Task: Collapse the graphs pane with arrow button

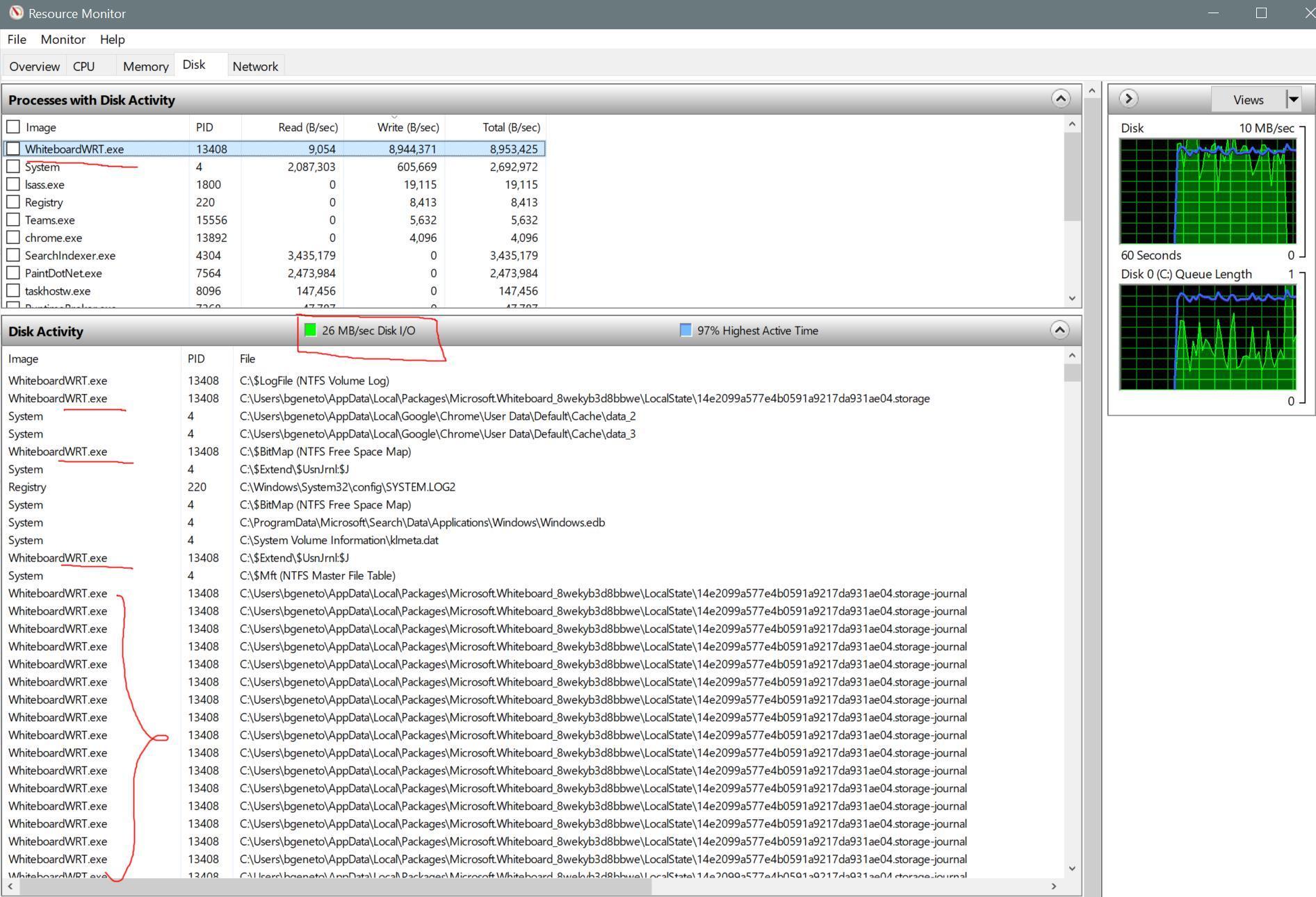Action: click(1128, 99)
